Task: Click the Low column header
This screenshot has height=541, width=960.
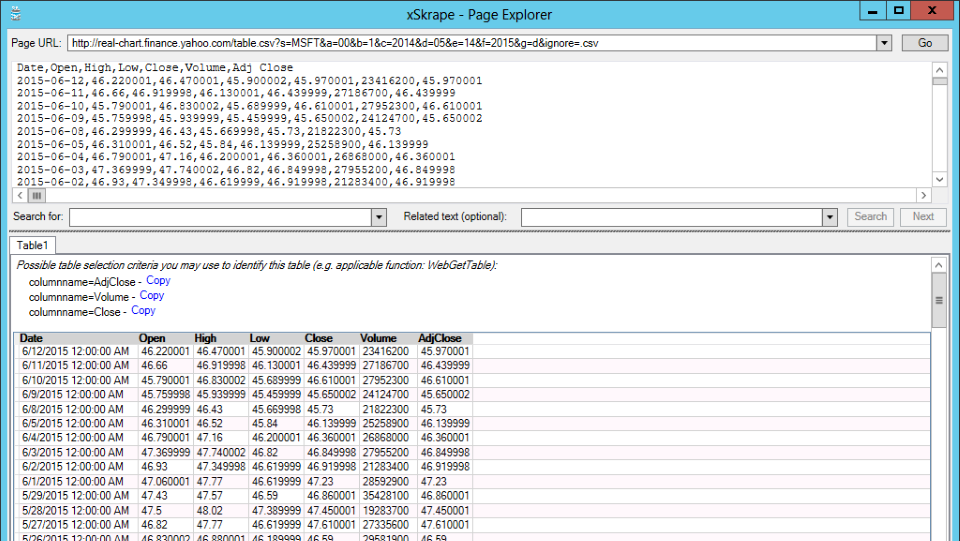Action: (276, 338)
